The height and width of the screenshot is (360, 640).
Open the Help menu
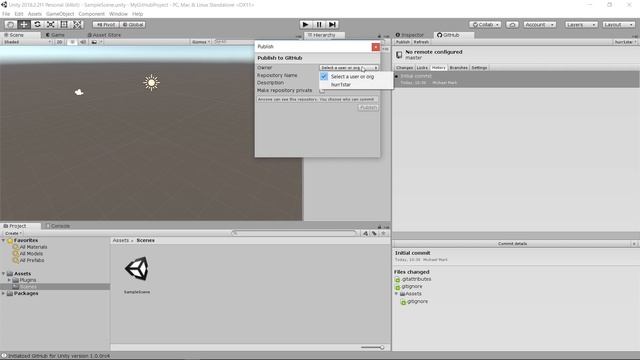point(138,14)
